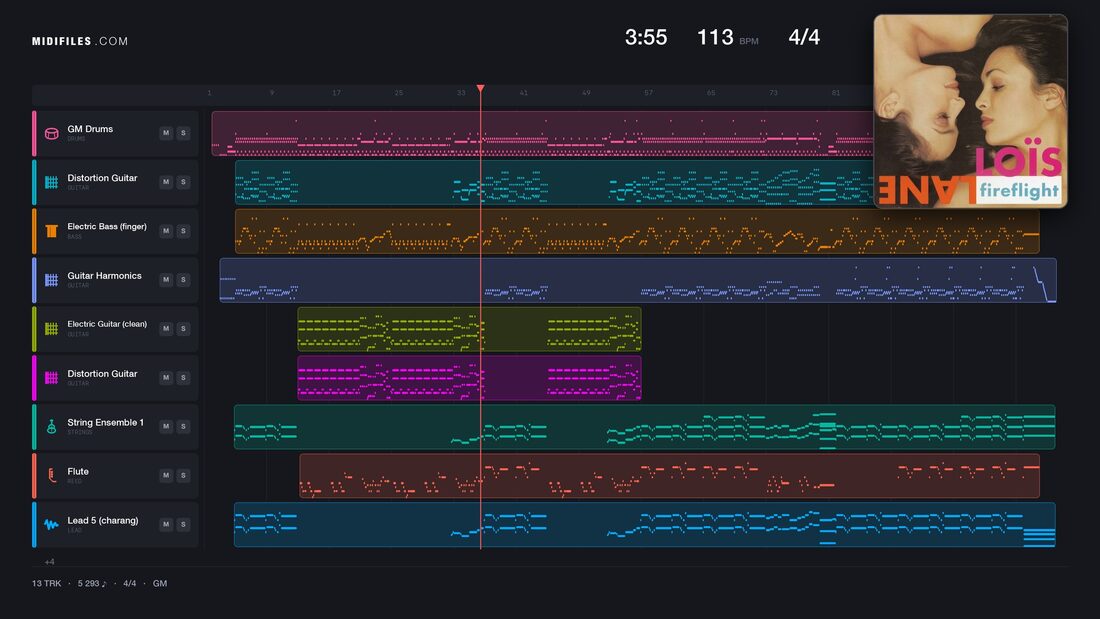Viewport: 1100px width, 619px height.
Task: Click bar 73 on the timeline ruler
Action: 773,93
